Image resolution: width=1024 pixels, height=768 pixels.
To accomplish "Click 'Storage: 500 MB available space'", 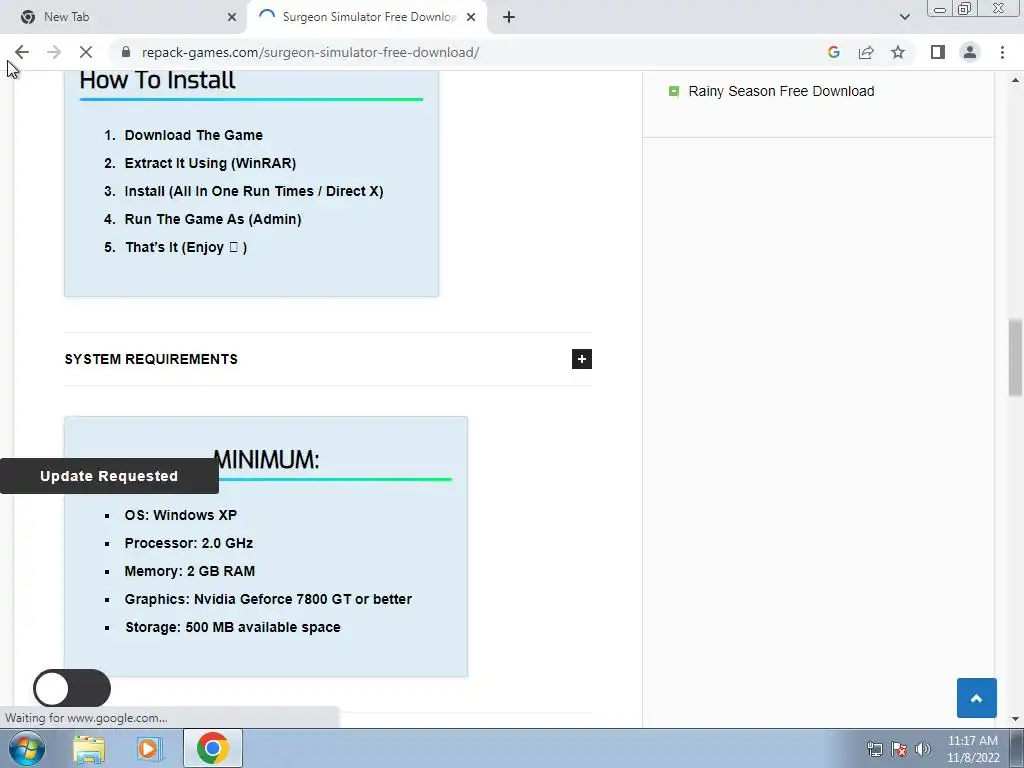I will (232, 628).
